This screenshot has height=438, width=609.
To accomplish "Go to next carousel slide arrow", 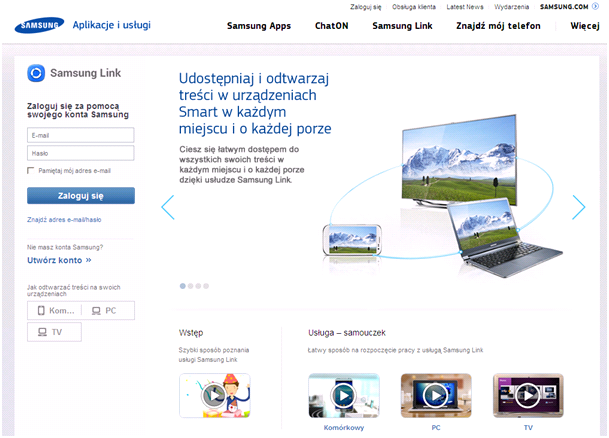I will 578,207.
